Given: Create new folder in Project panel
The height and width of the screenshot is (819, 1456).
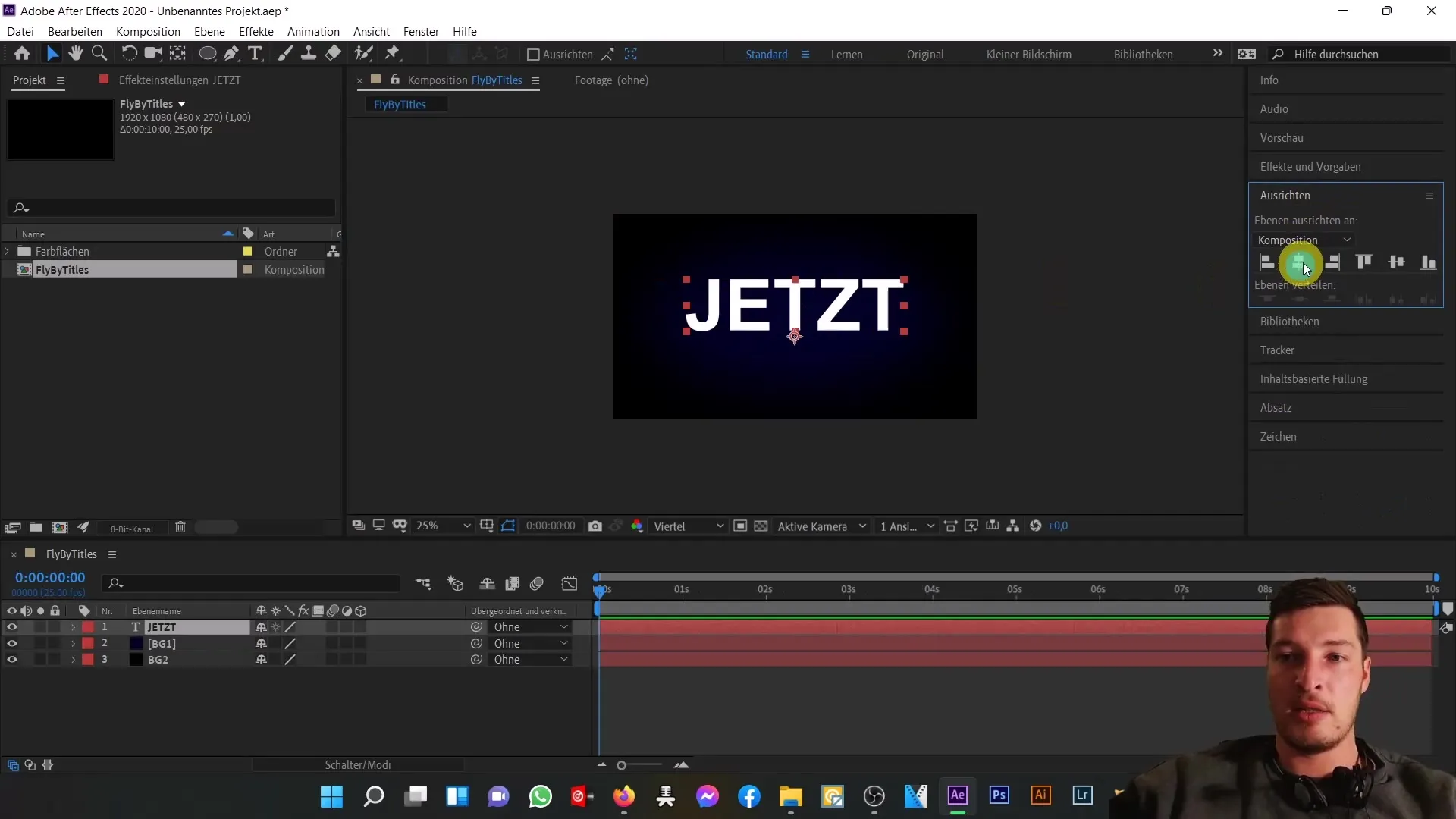Looking at the screenshot, I should pyautogui.click(x=36, y=528).
